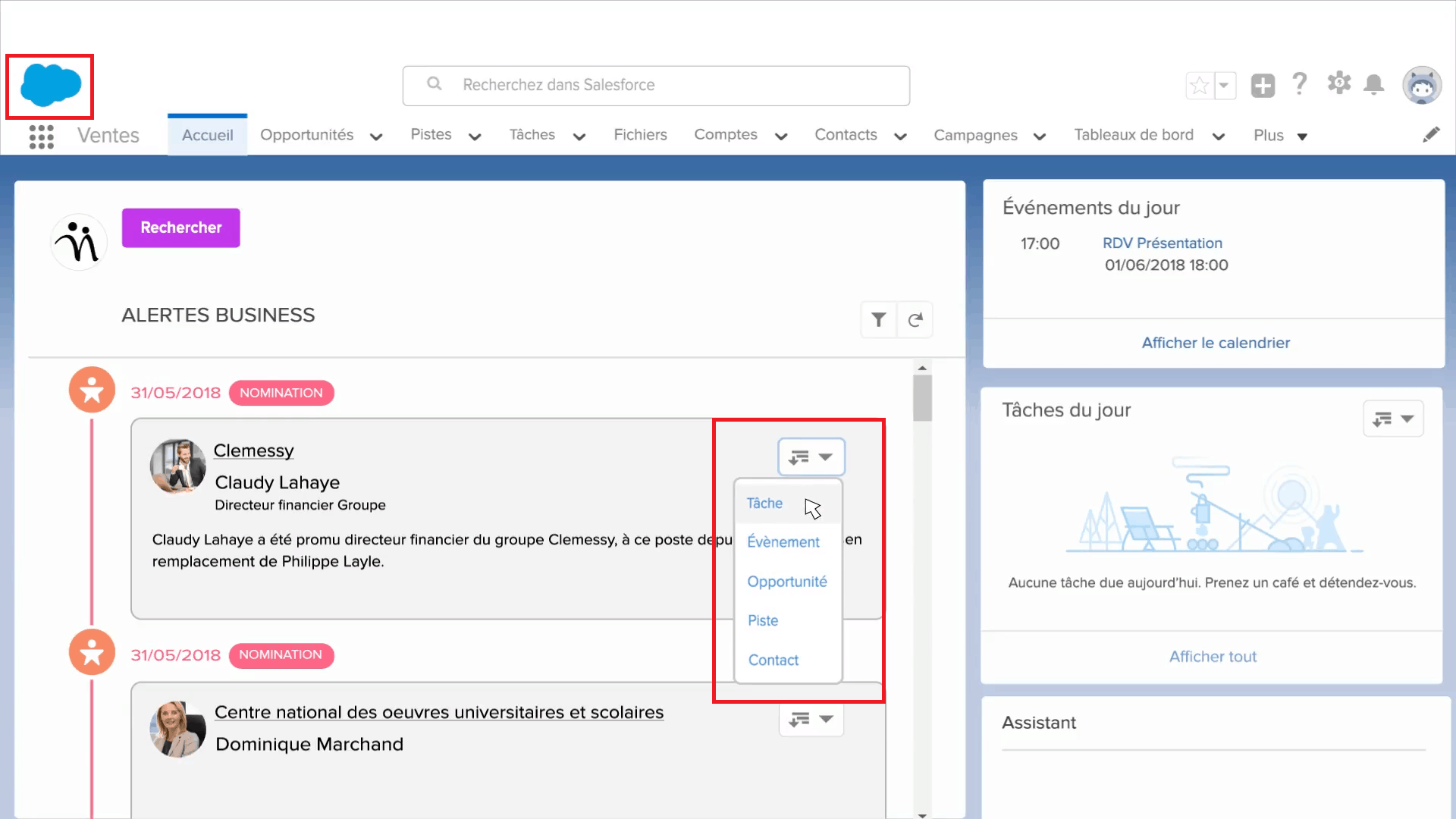The image size is (1456, 819).
Task: Open the Clemessy company link
Action: [253, 451]
